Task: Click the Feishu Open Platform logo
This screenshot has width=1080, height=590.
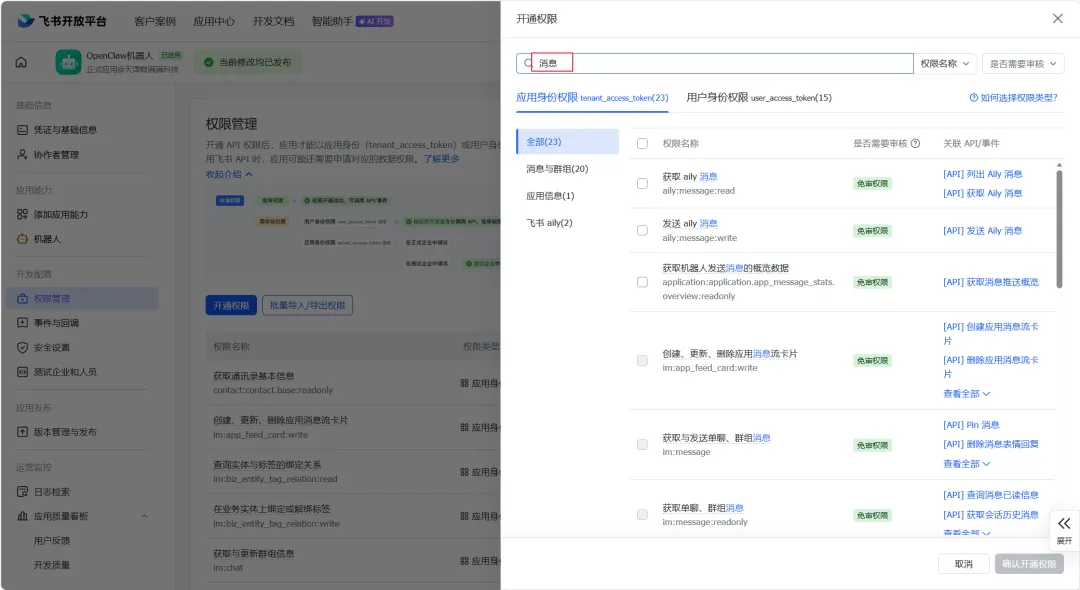Action: tap(62, 21)
